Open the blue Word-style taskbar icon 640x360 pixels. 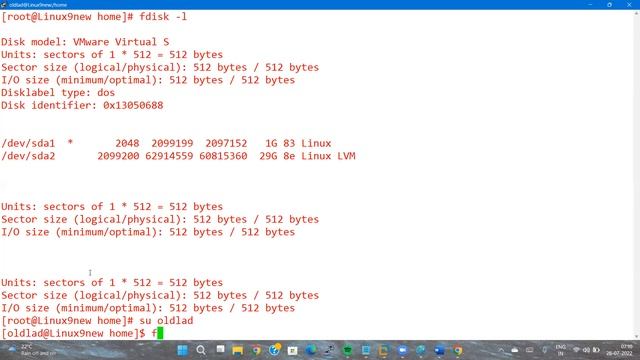[439, 350]
